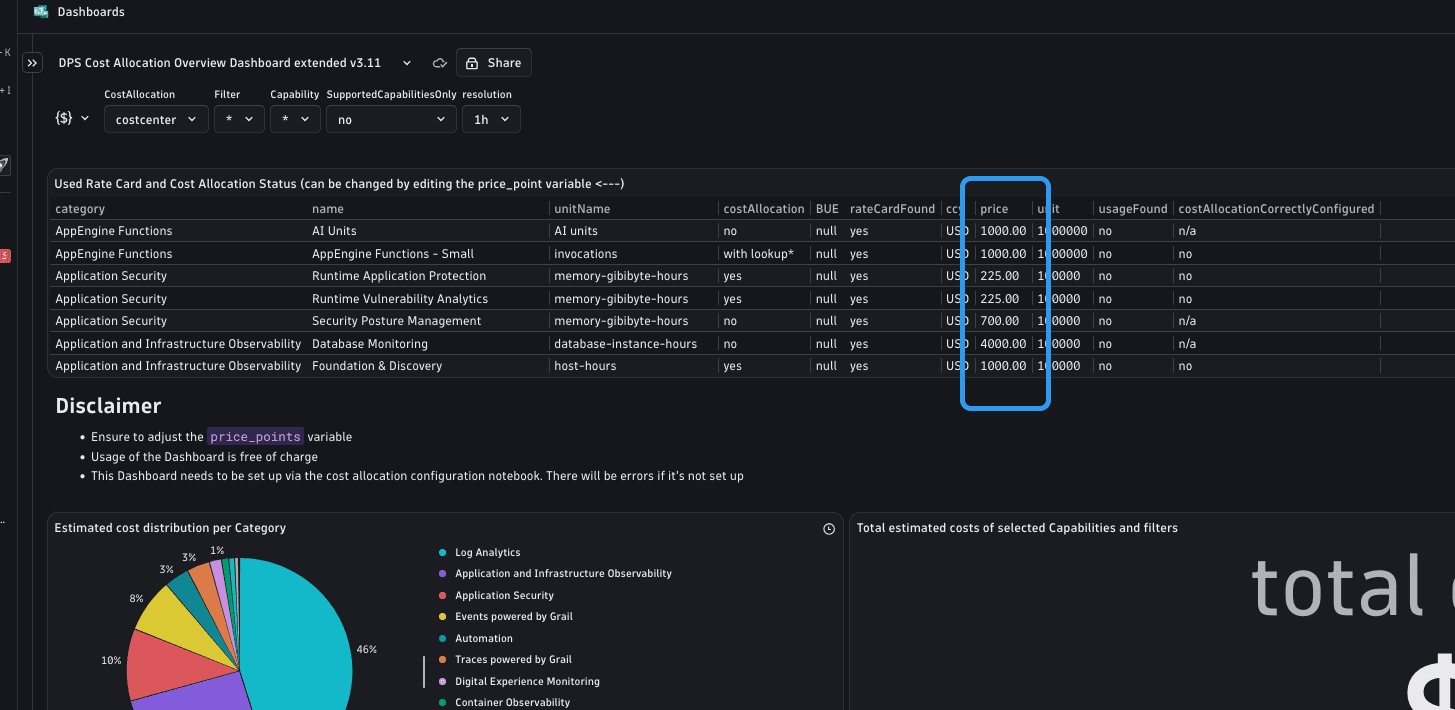Click the 'host-hours' unitName cell
The height and width of the screenshot is (710, 1455).
coord(585,366)
